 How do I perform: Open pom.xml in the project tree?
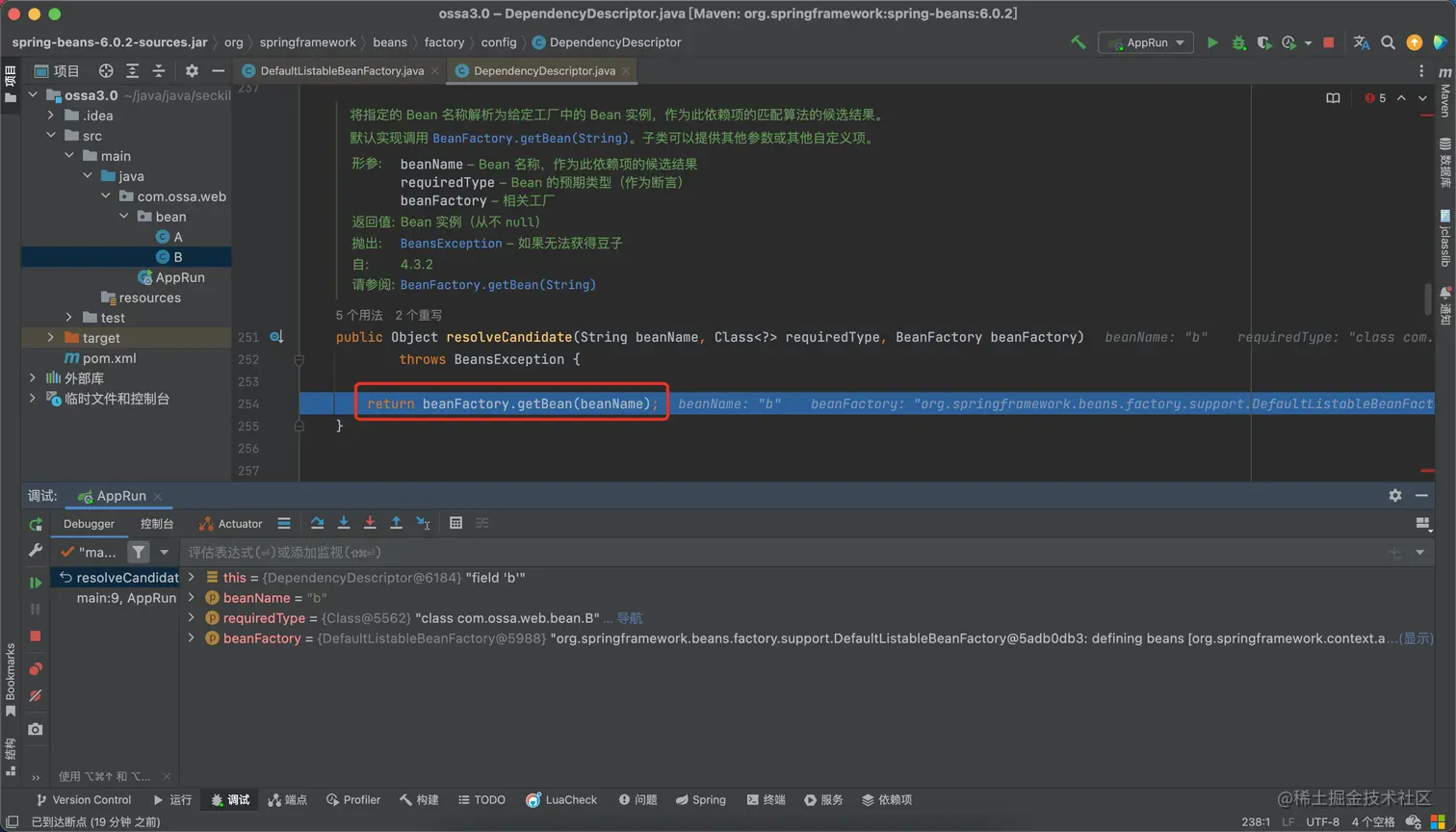point(100,358)
